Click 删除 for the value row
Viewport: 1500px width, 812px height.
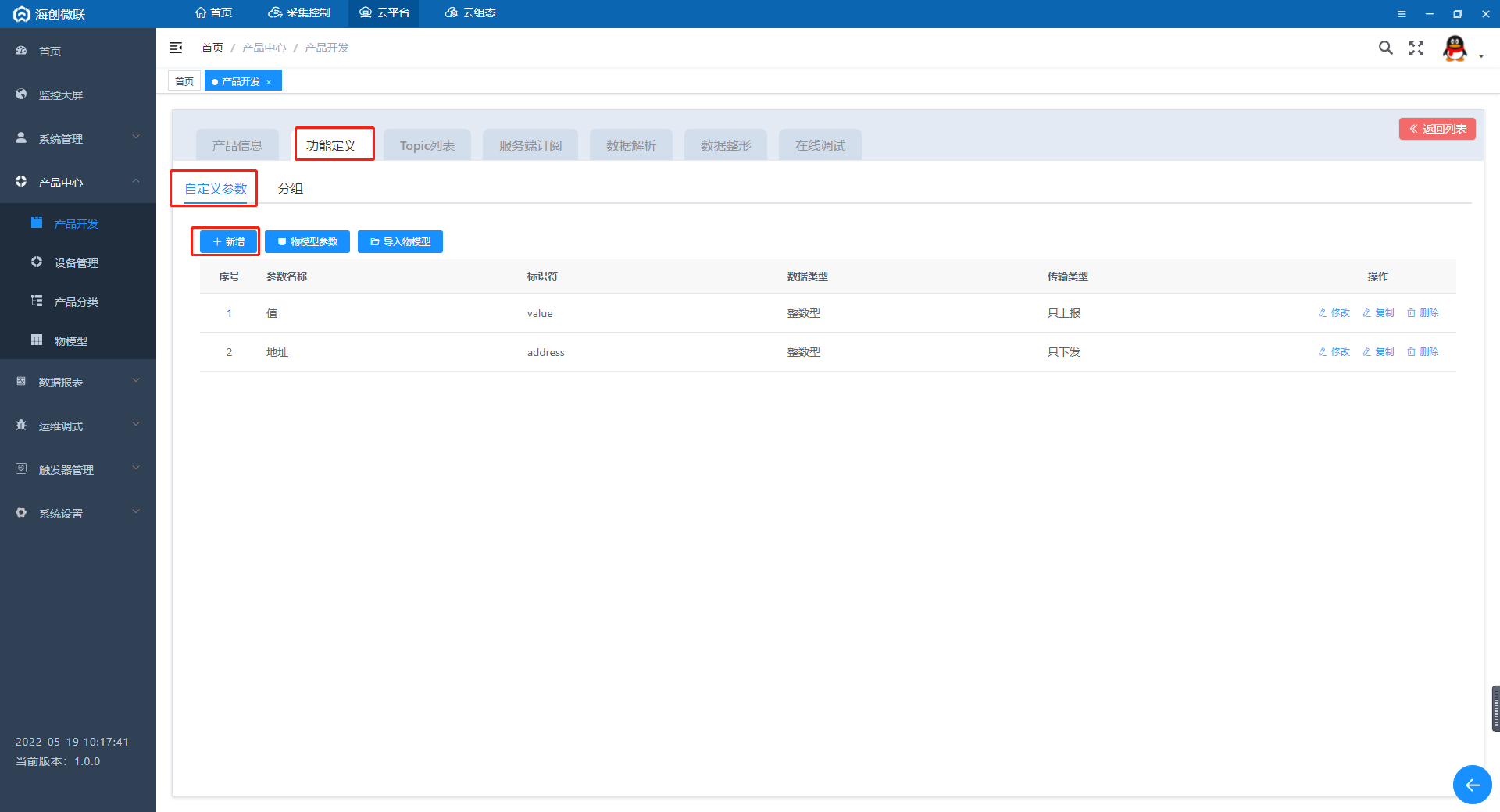tap(1423, 312)
